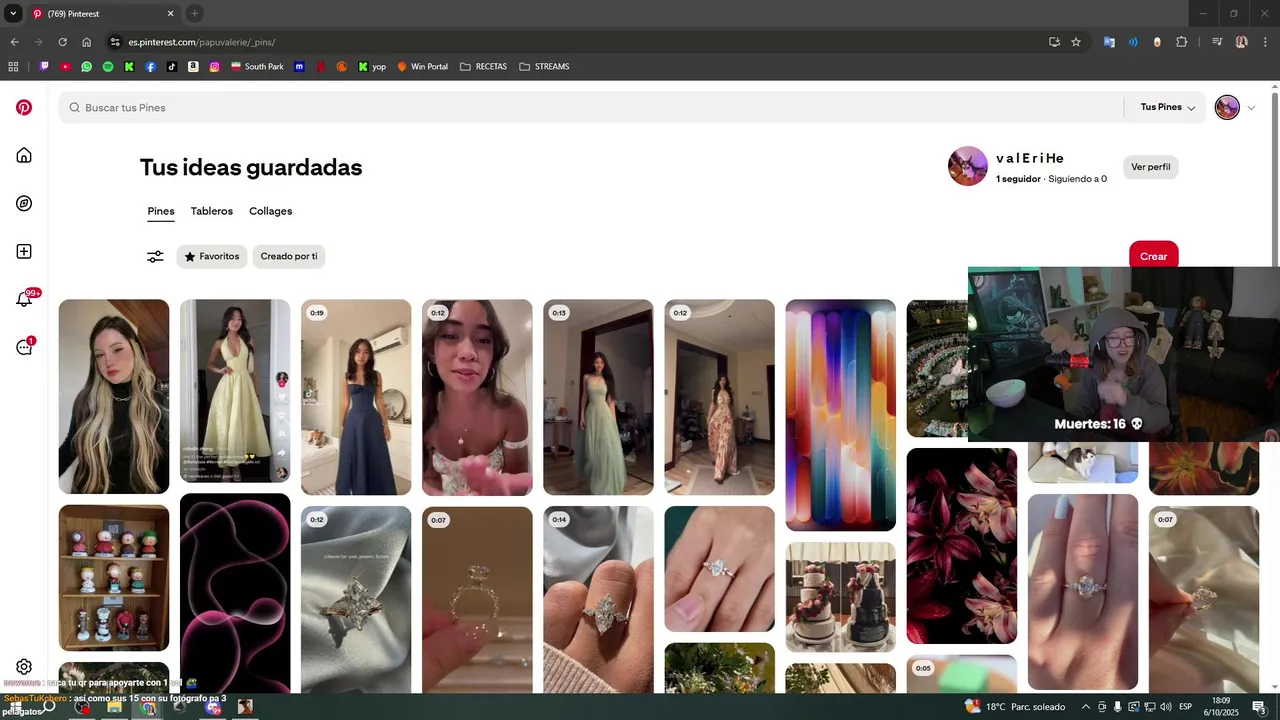Switch to the Tableros tab
Screen dimensions: 1280x720
[x=212, y=212]
